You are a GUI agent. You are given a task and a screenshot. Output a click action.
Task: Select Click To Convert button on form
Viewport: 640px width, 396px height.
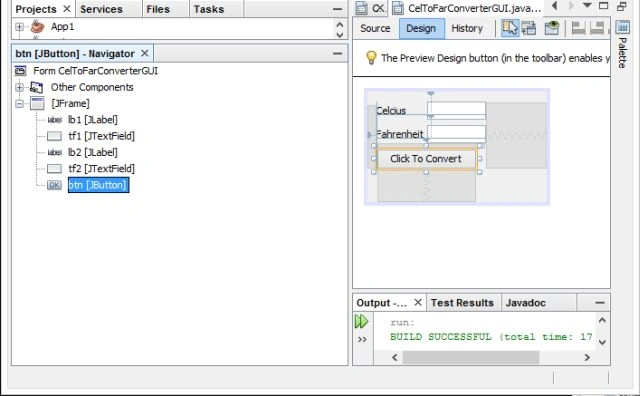point(426,159)
